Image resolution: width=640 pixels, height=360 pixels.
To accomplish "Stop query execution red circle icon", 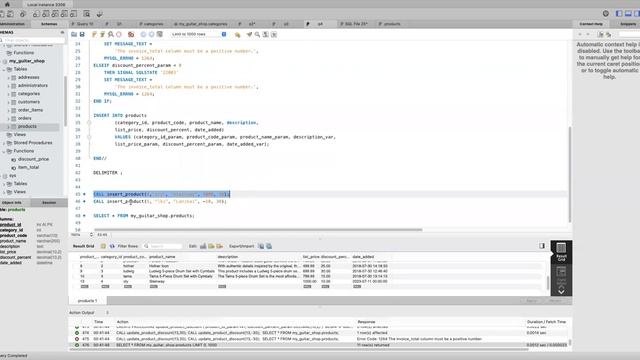I will [119, 35].
